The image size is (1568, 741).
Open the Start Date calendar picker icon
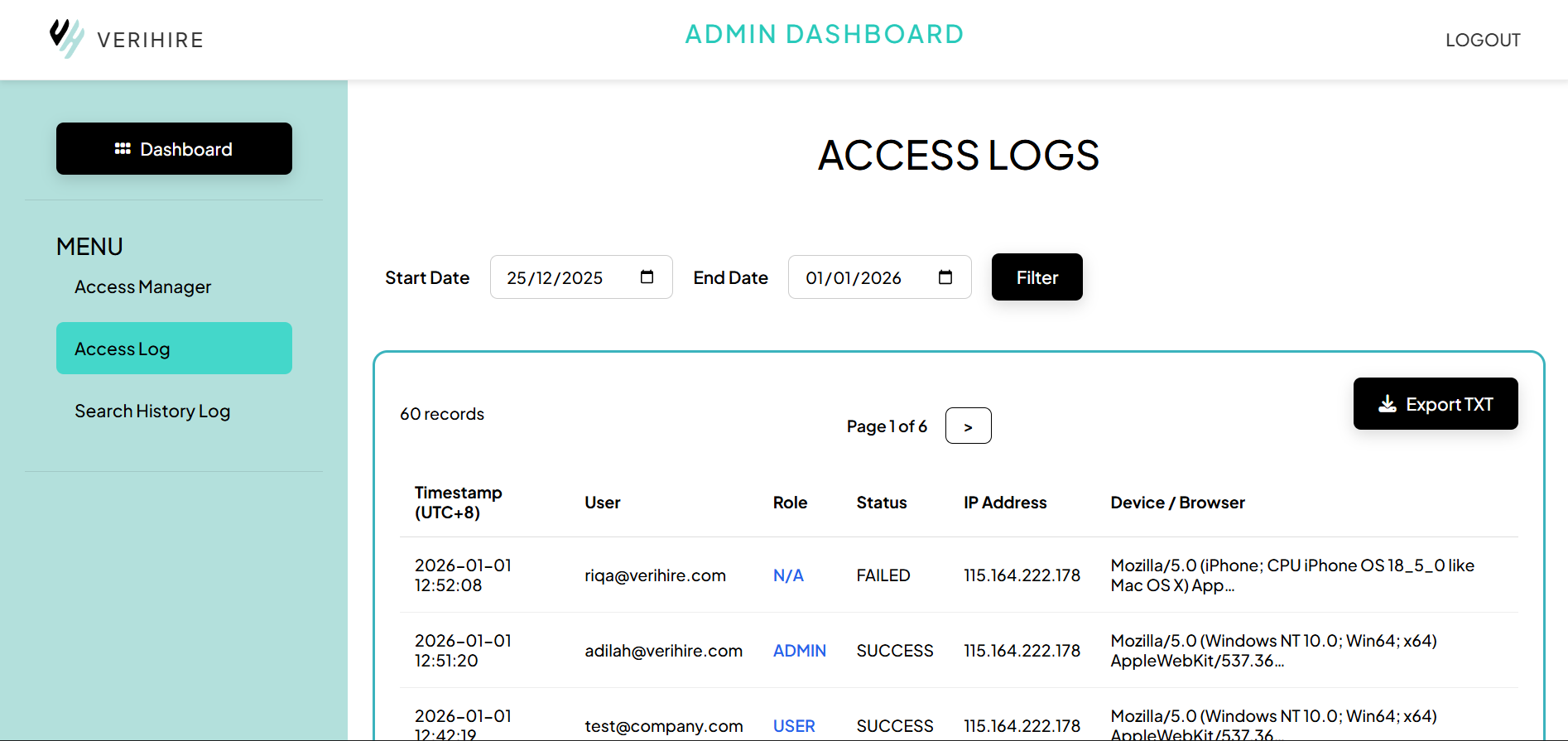(x=647, y=277)
